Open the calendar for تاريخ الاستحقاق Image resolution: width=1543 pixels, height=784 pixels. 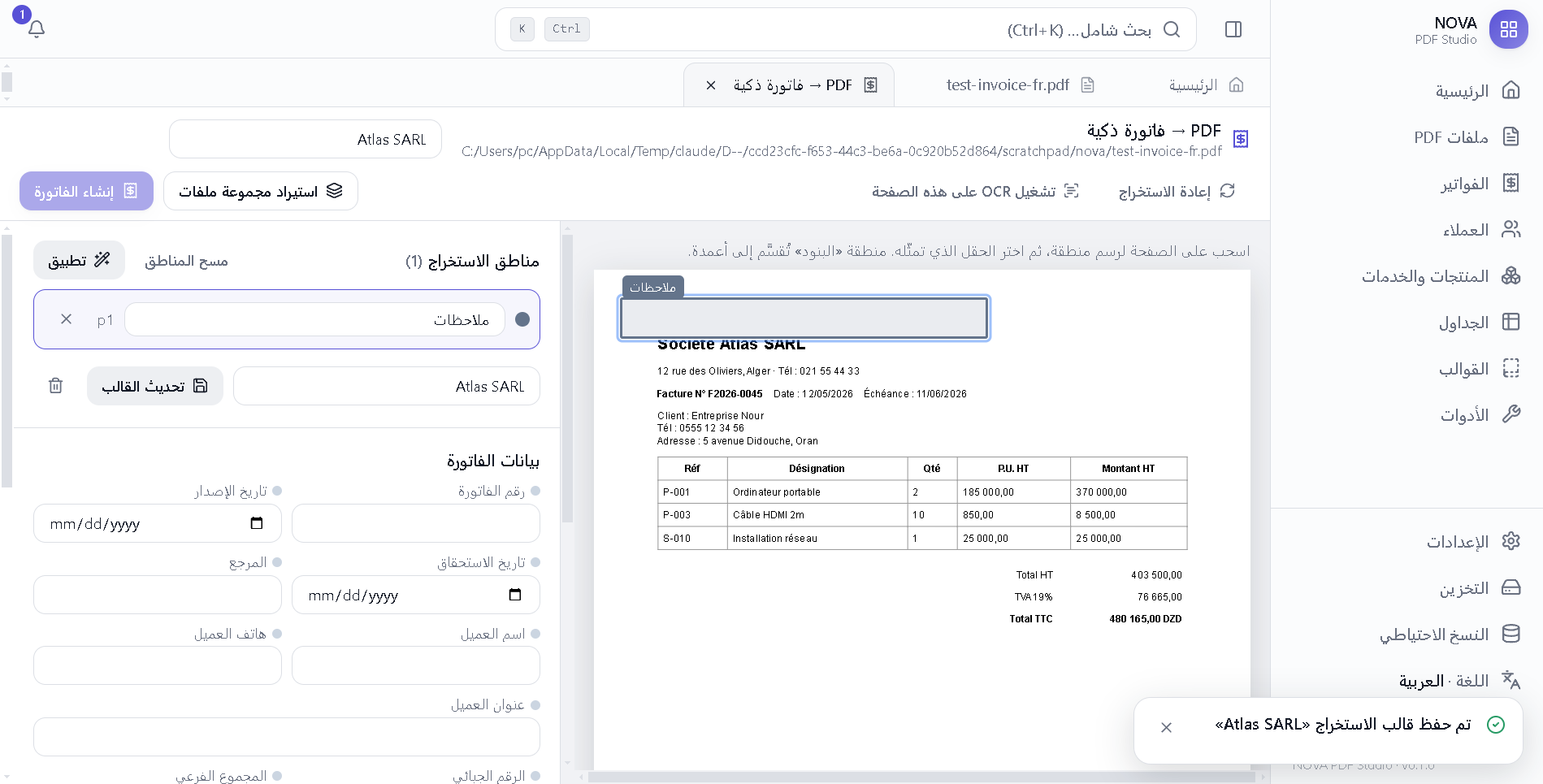515,595
